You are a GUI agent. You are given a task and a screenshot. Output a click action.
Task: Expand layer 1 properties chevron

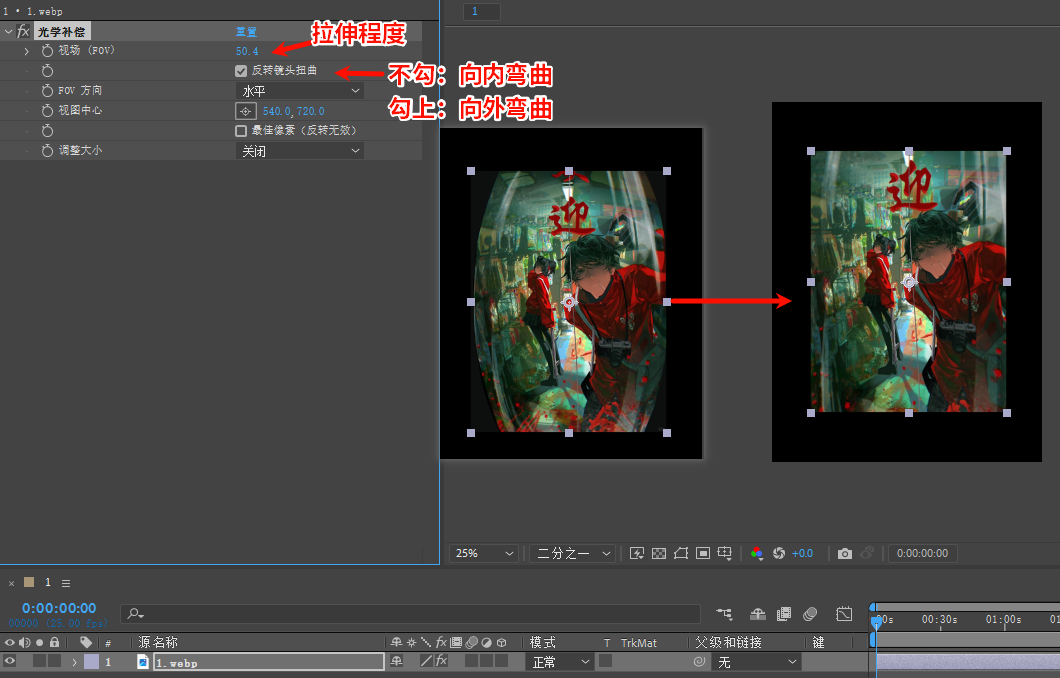[74, 662]
